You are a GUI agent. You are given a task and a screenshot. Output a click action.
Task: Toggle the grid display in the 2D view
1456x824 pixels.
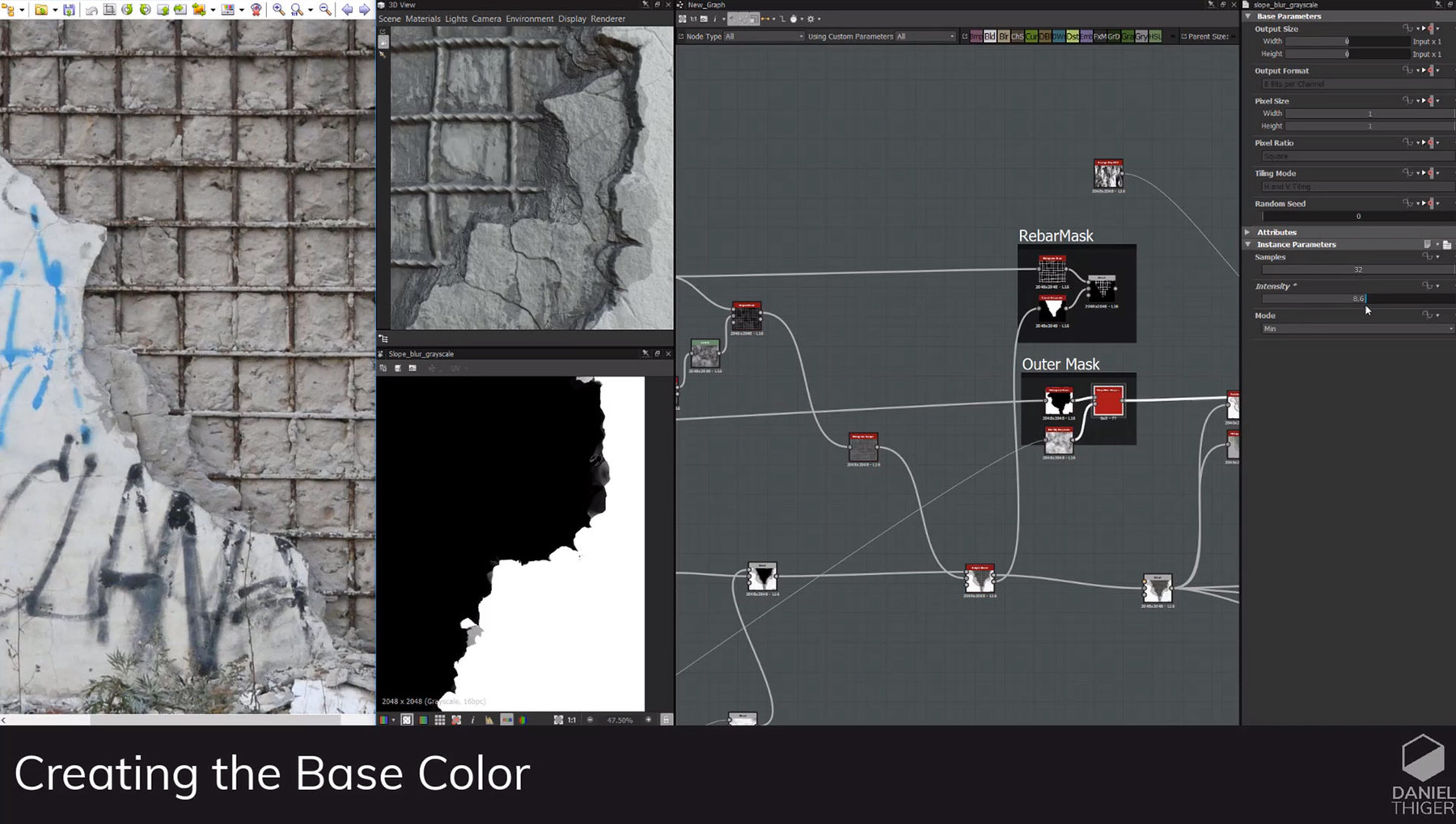pos(439,720)
